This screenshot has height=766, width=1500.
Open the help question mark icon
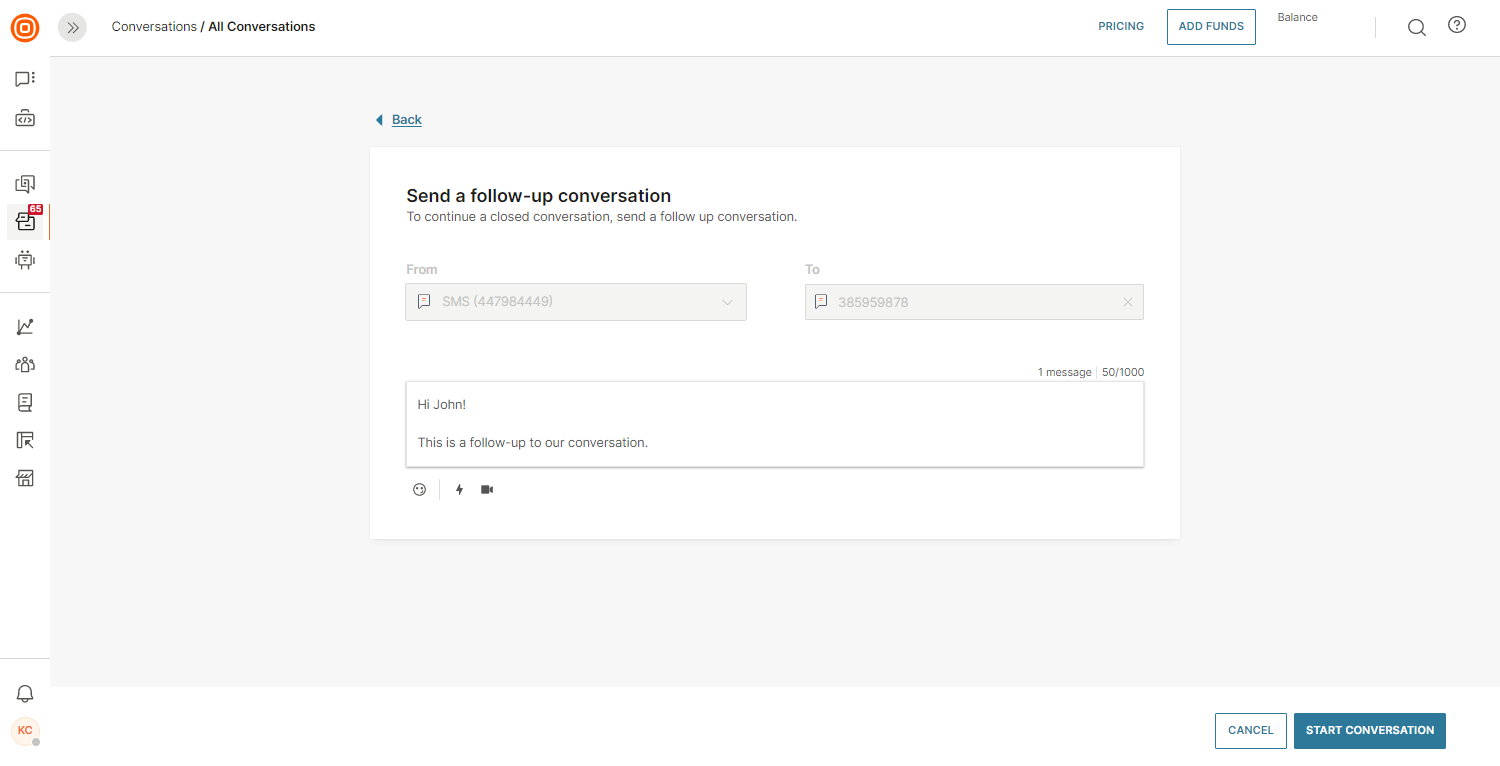click(x=1457, y=26)
